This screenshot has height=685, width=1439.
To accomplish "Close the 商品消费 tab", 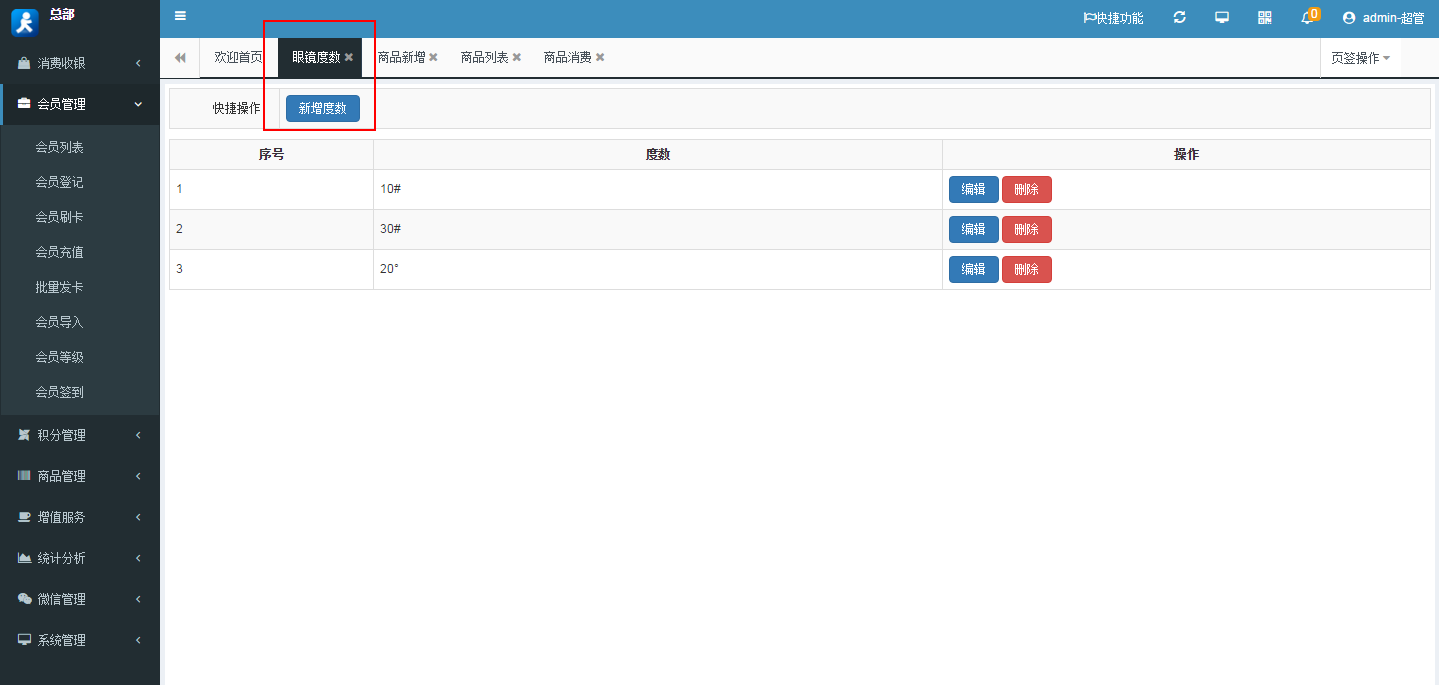I will click(600, 58).
